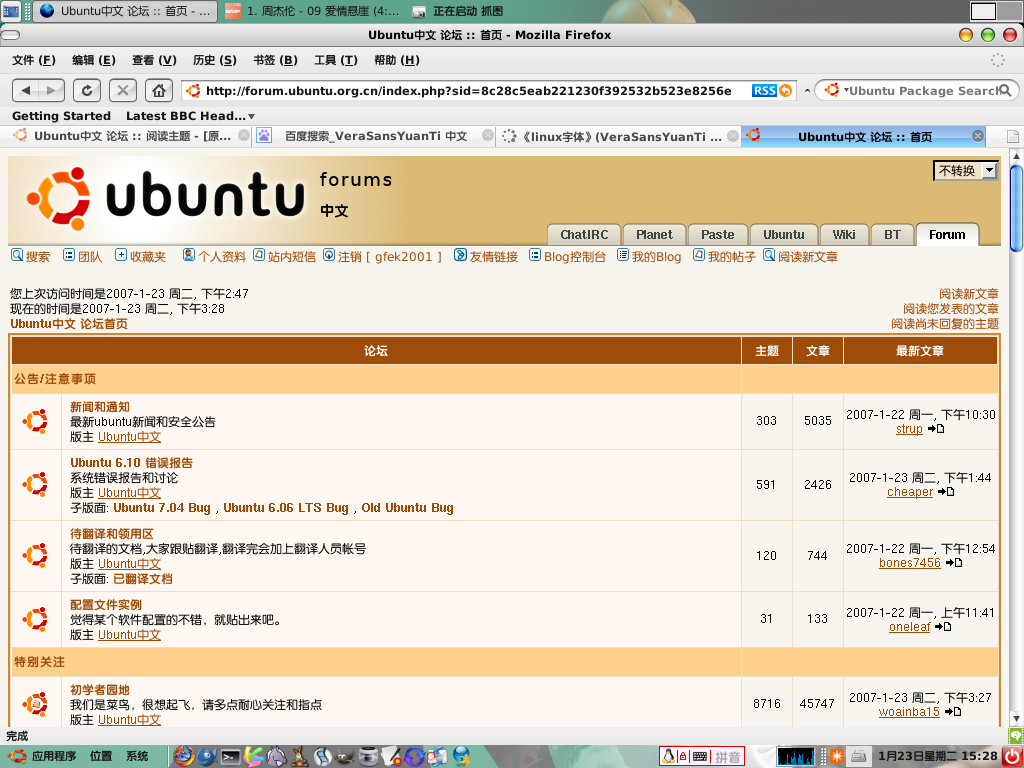Close the Ubuntu中文 论坛 :: 首页 browser tab
This screenshot has width=1024, height=768.
click(978, 136)
